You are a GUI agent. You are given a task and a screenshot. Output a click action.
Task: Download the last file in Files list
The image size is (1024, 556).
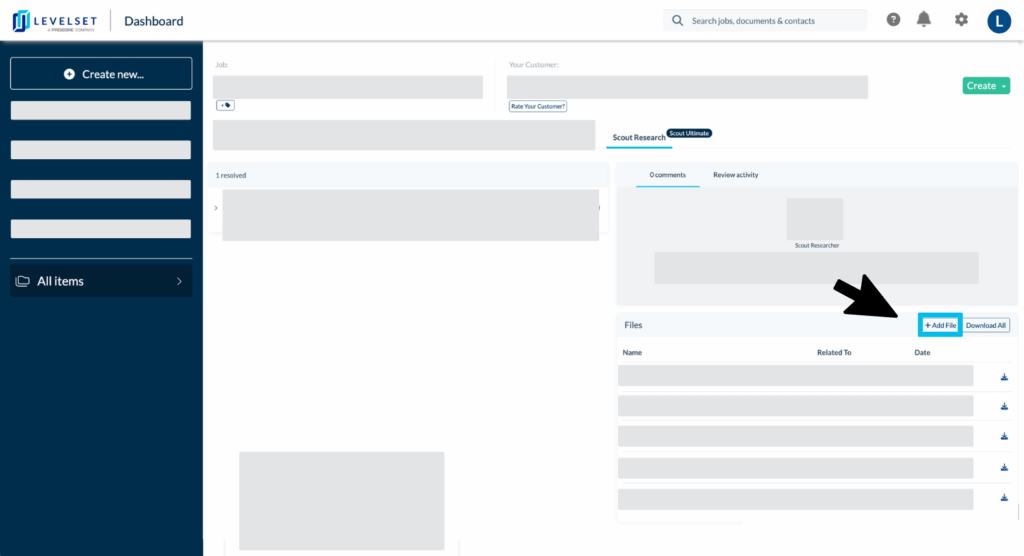[1004, 497]
